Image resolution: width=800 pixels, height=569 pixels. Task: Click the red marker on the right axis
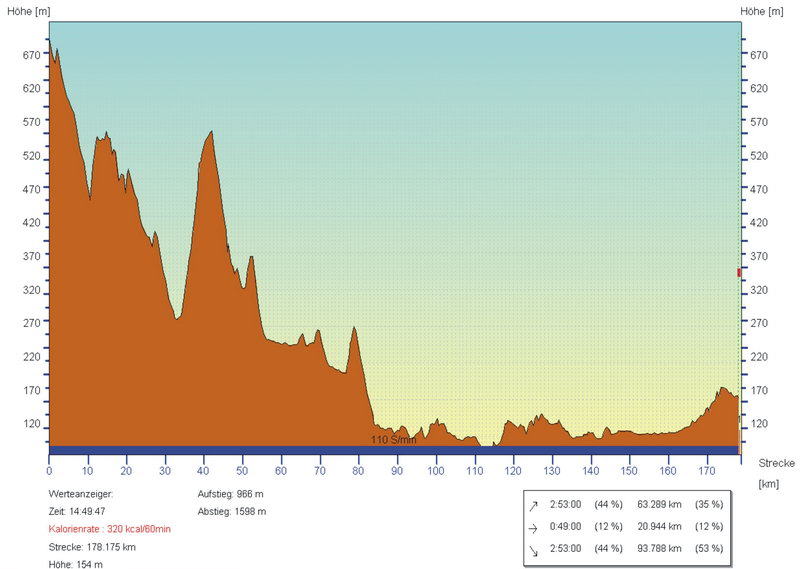point(739,272)
